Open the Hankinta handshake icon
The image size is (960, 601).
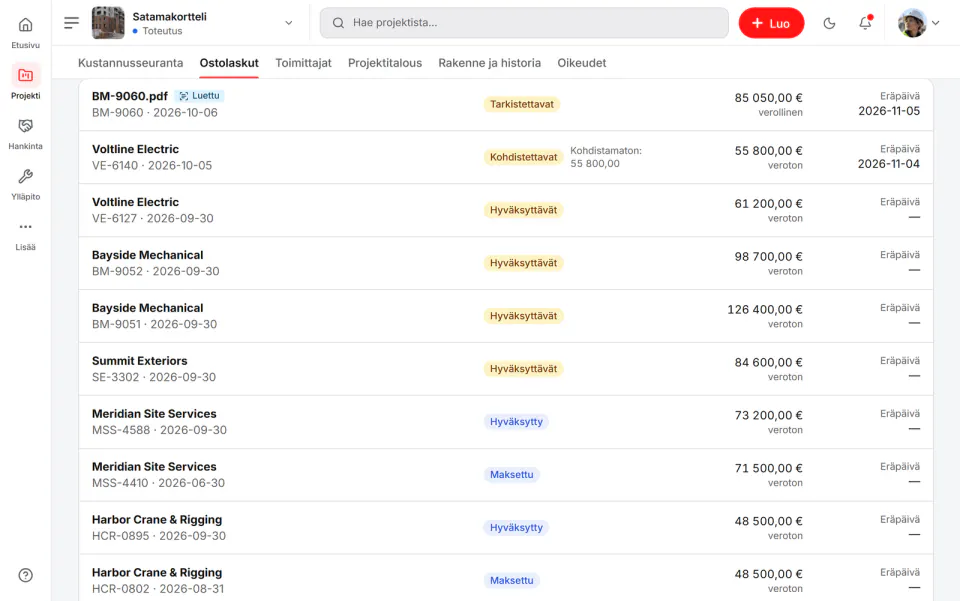point(25,126)
